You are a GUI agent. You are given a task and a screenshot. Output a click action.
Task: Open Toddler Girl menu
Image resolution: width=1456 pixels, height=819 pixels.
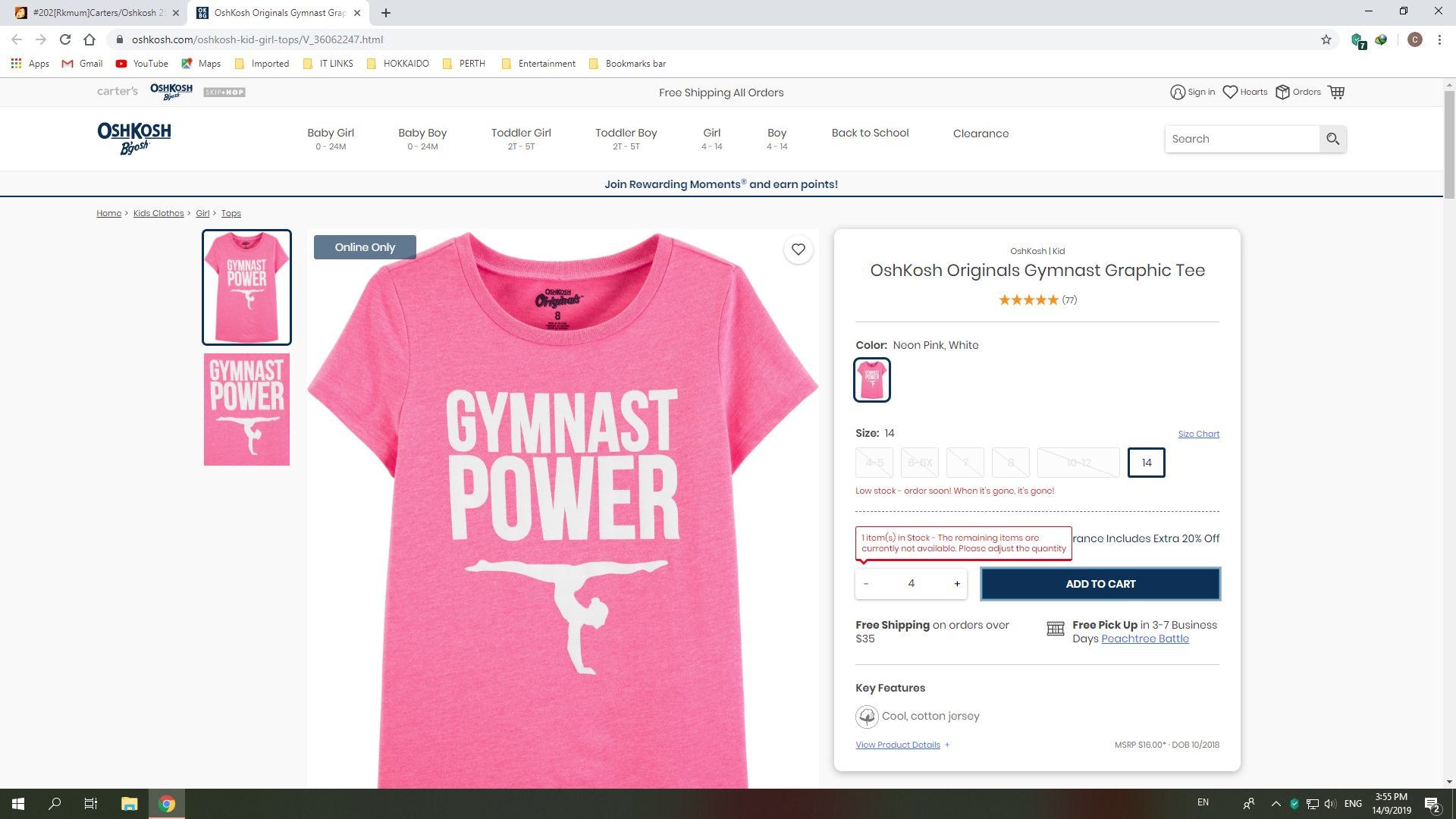pos(521,138)
